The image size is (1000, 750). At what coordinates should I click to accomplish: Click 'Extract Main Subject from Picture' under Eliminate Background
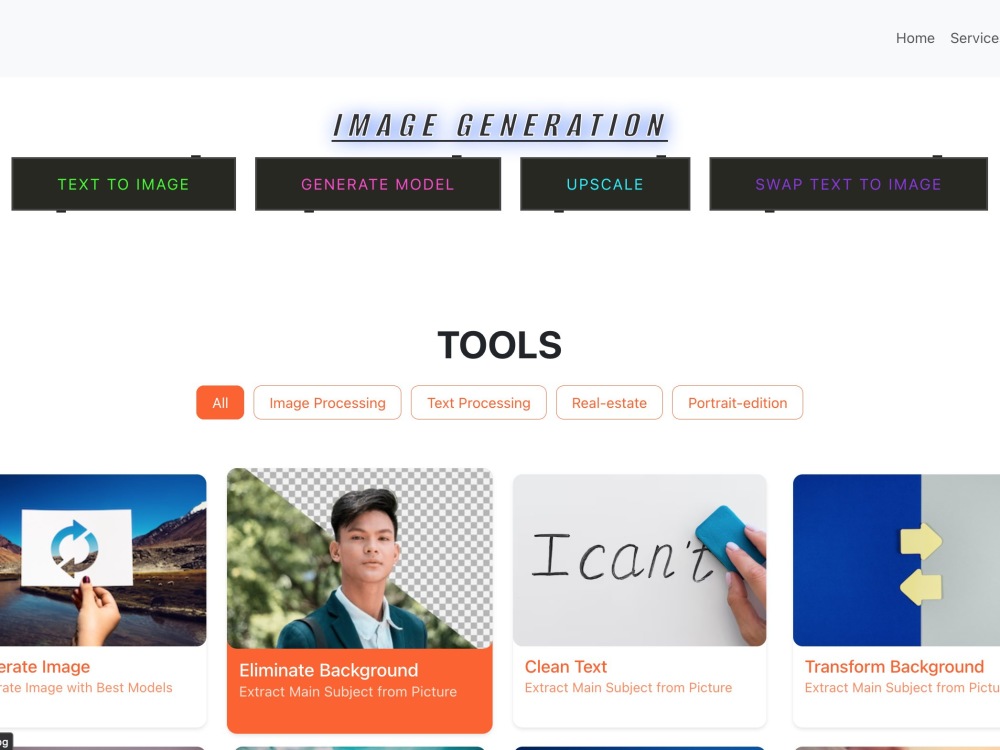click(x=348, y=692)
